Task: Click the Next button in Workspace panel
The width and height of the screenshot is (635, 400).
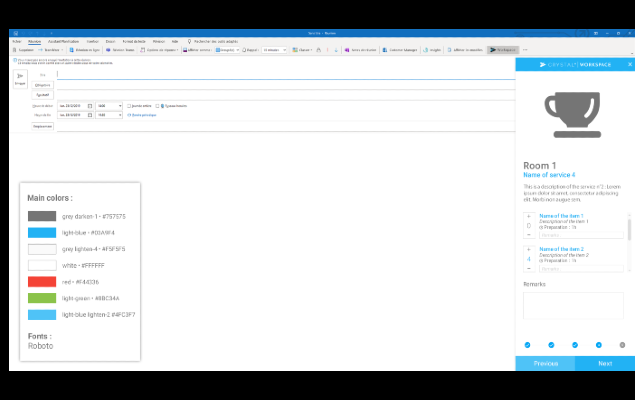Action: pos(605,364)
